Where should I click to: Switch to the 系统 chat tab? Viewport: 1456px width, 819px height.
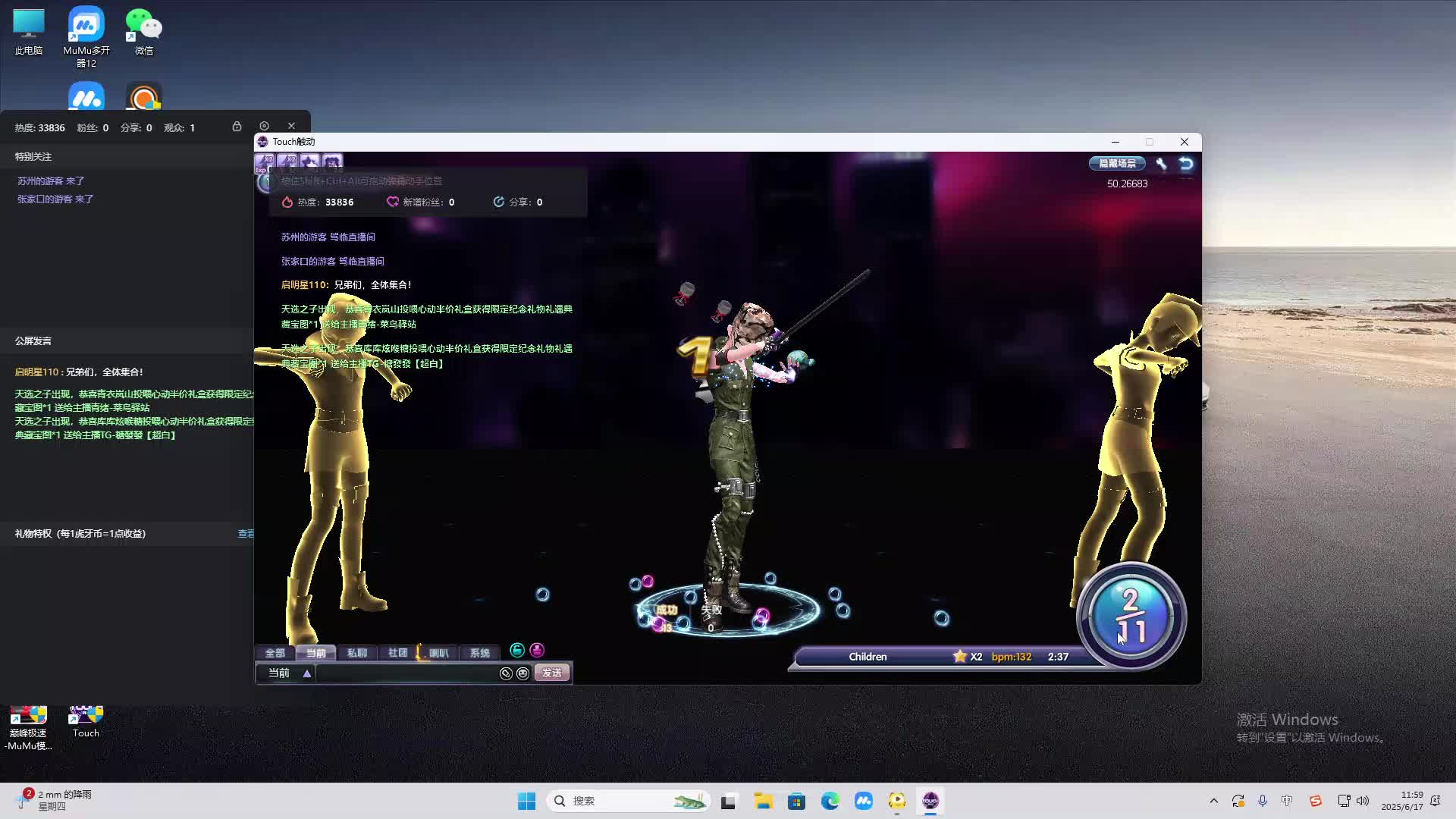[x=479, y=653]
